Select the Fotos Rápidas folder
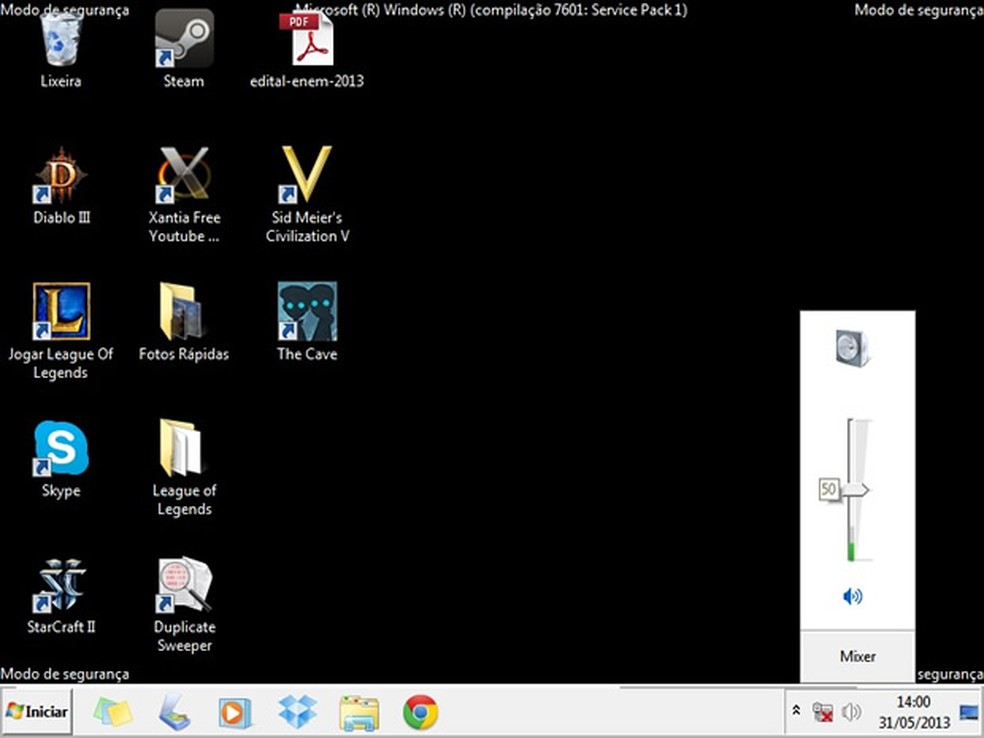 coord(184,323)
